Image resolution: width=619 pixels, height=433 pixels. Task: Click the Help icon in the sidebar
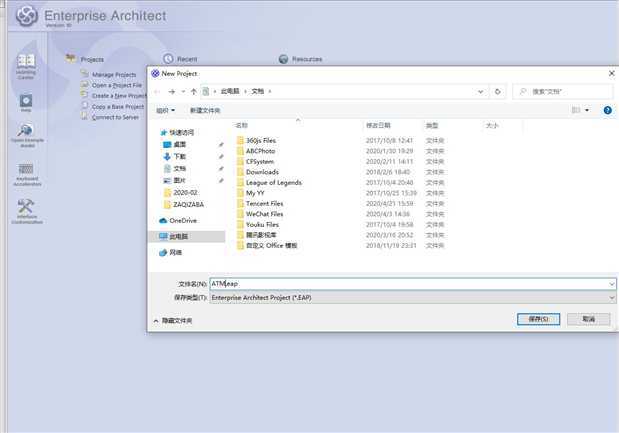coord(26,101)
